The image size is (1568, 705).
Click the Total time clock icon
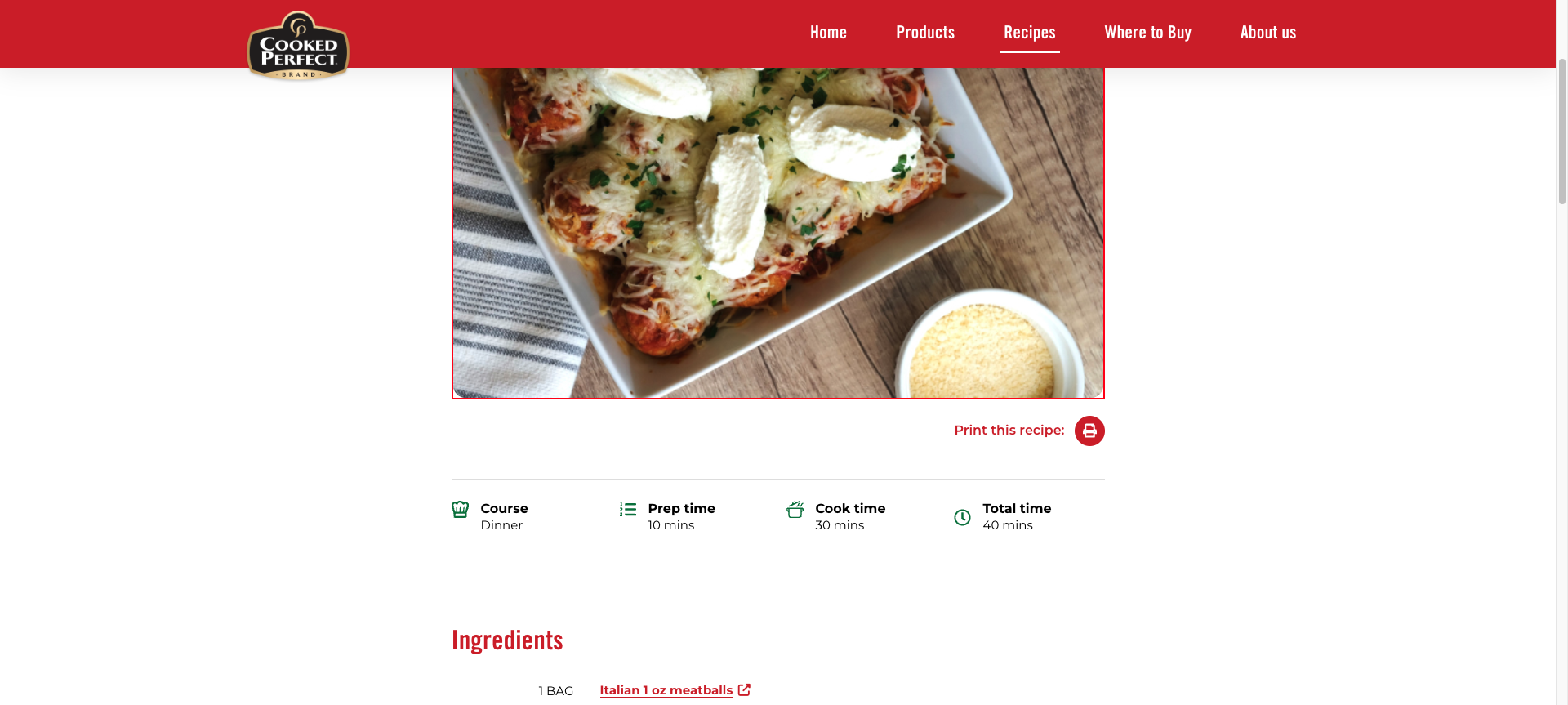pyautogui.click(x=963, y=517)
